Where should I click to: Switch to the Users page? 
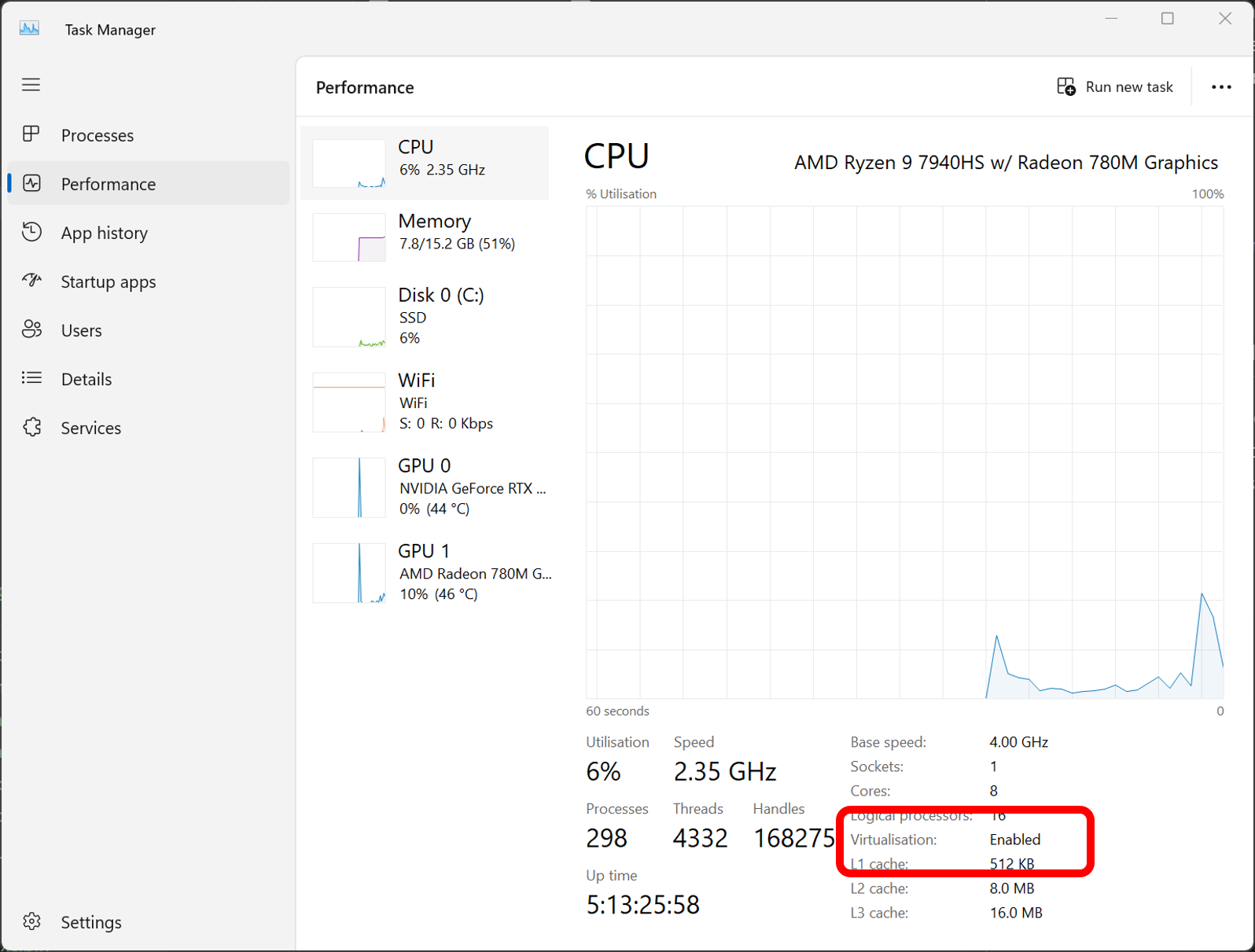click(82, 330)
